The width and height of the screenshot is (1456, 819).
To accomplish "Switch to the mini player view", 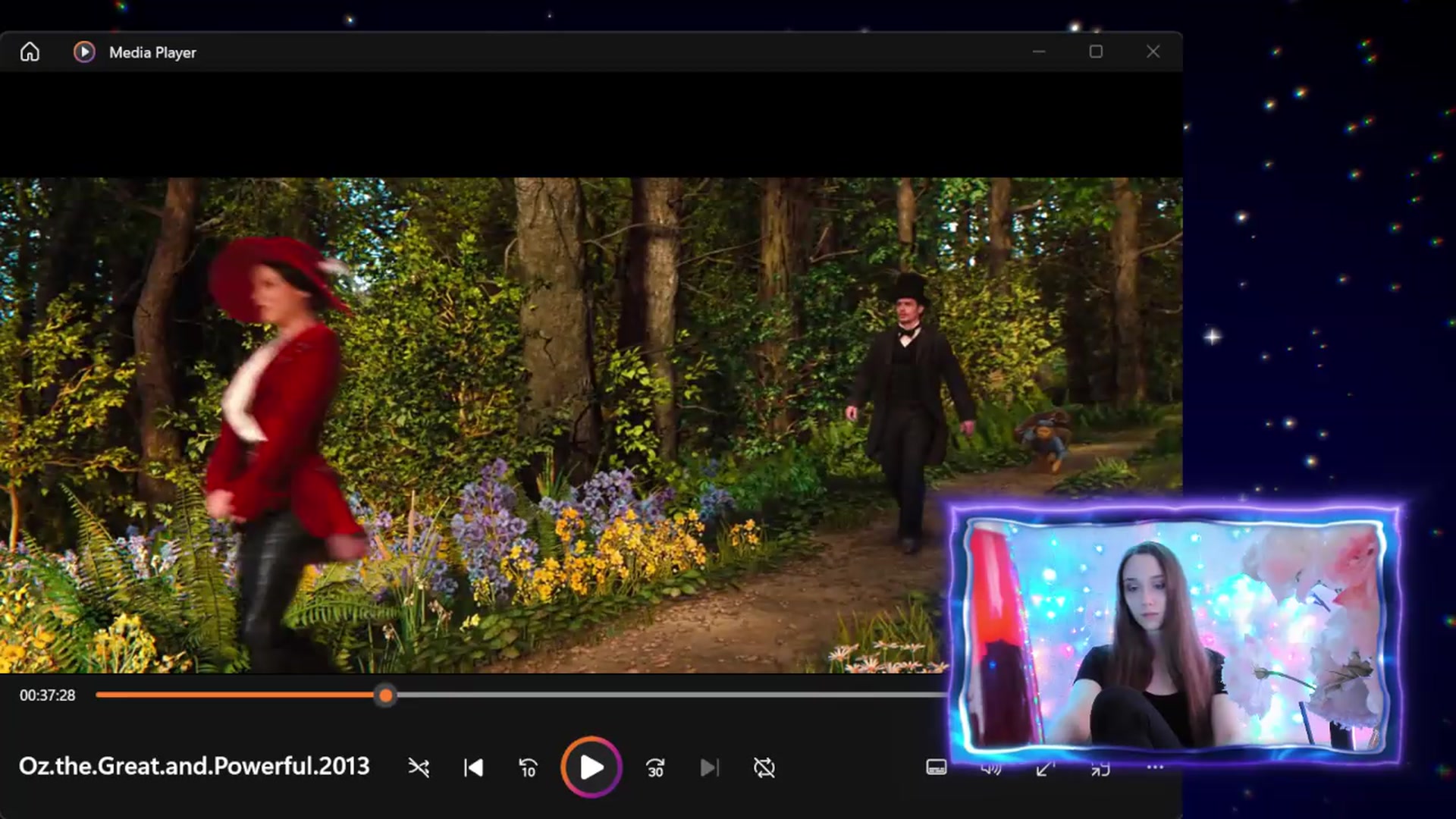I will coord(1100,770).
